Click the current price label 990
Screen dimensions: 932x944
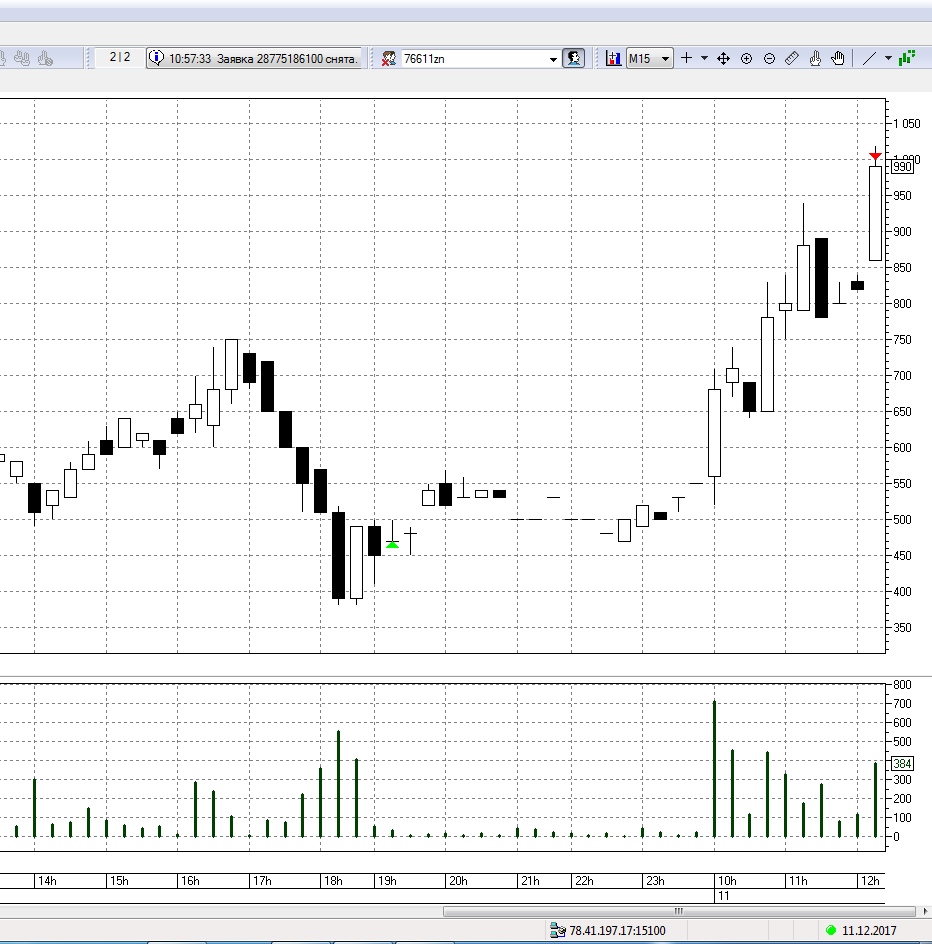[902, 166]
